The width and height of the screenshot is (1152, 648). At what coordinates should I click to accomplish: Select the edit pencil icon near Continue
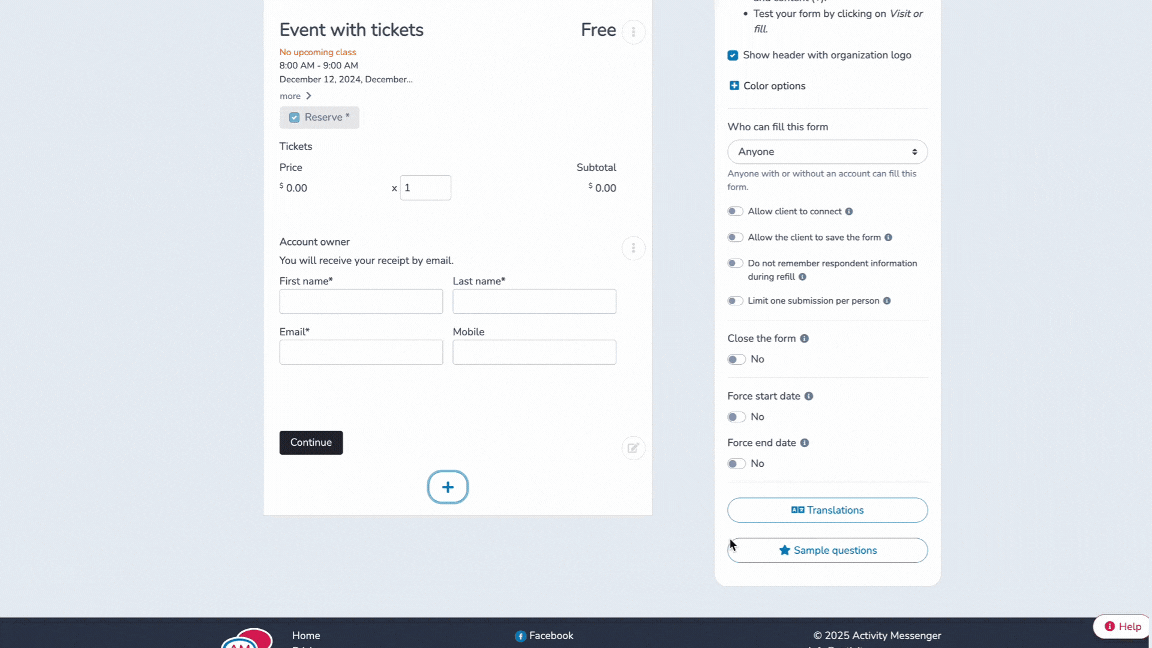[x=633, y=447]
